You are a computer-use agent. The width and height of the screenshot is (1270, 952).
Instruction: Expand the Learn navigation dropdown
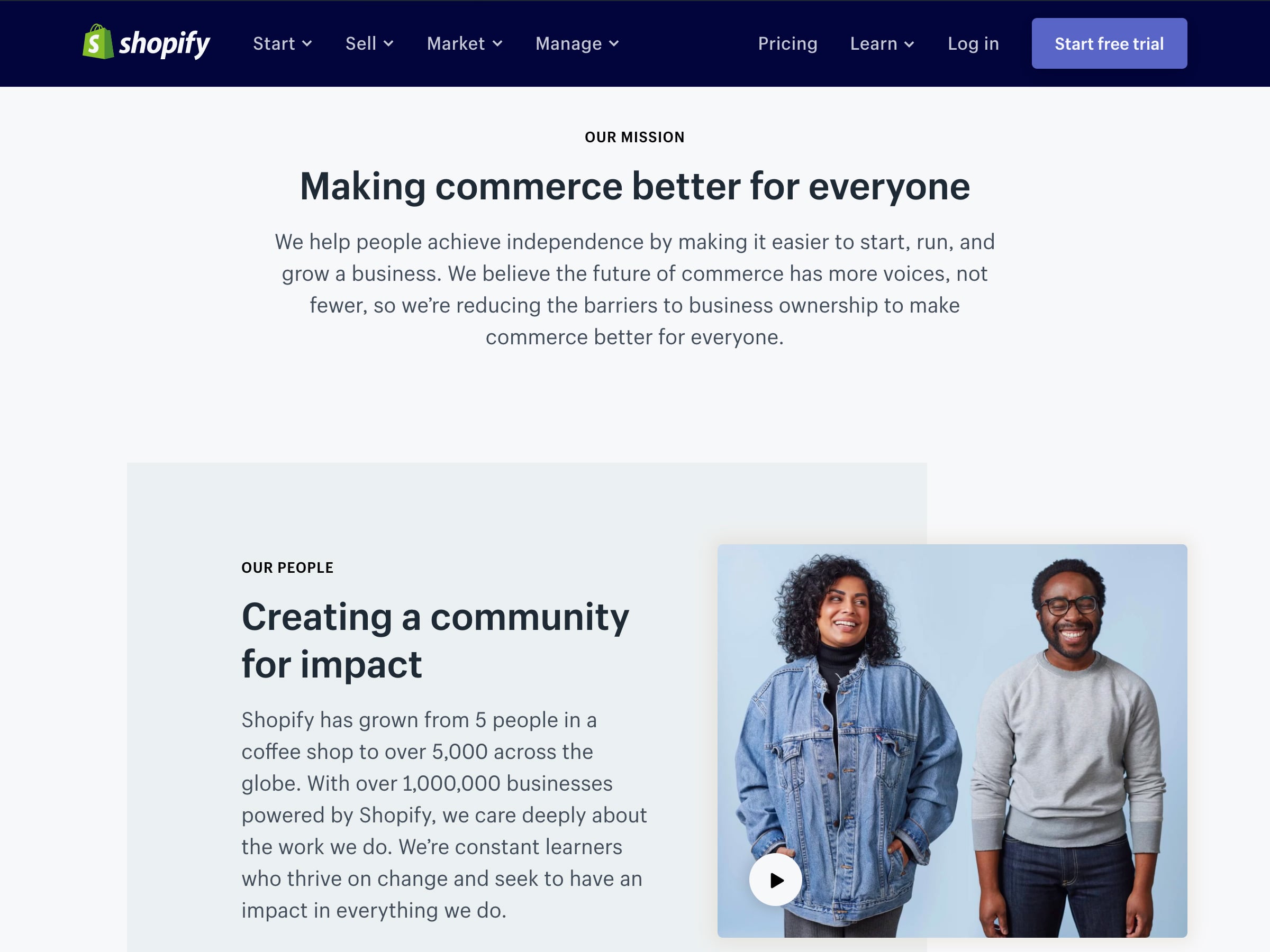pyautogui.click(x=881, y=43)
